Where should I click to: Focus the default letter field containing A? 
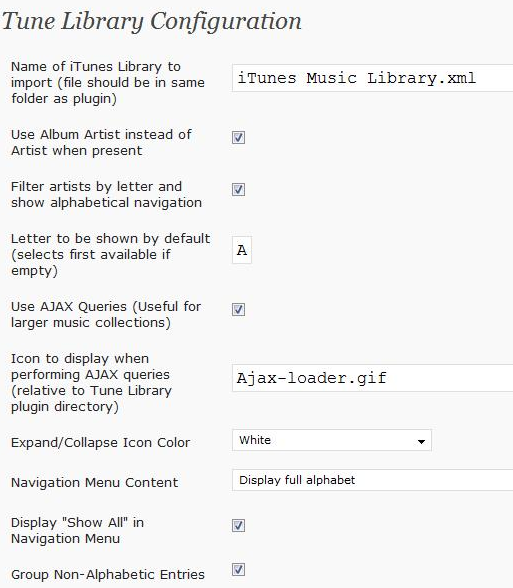[242, 250]
